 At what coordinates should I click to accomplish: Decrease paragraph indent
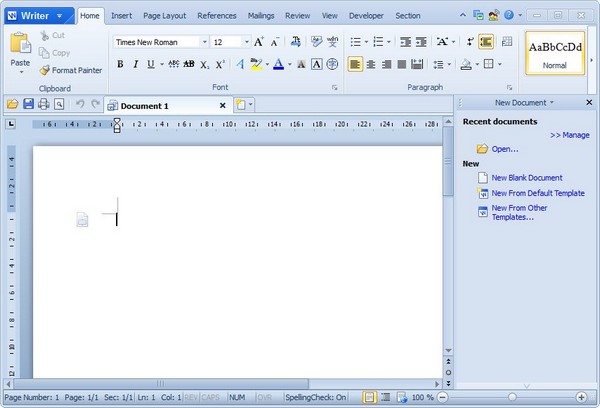(405, 42)
